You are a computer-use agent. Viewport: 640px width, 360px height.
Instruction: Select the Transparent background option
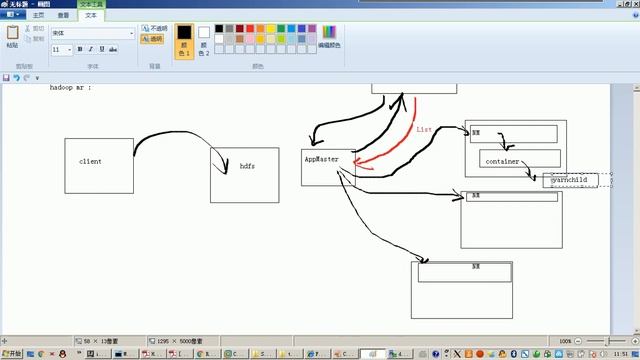click(x=152, y=39)
